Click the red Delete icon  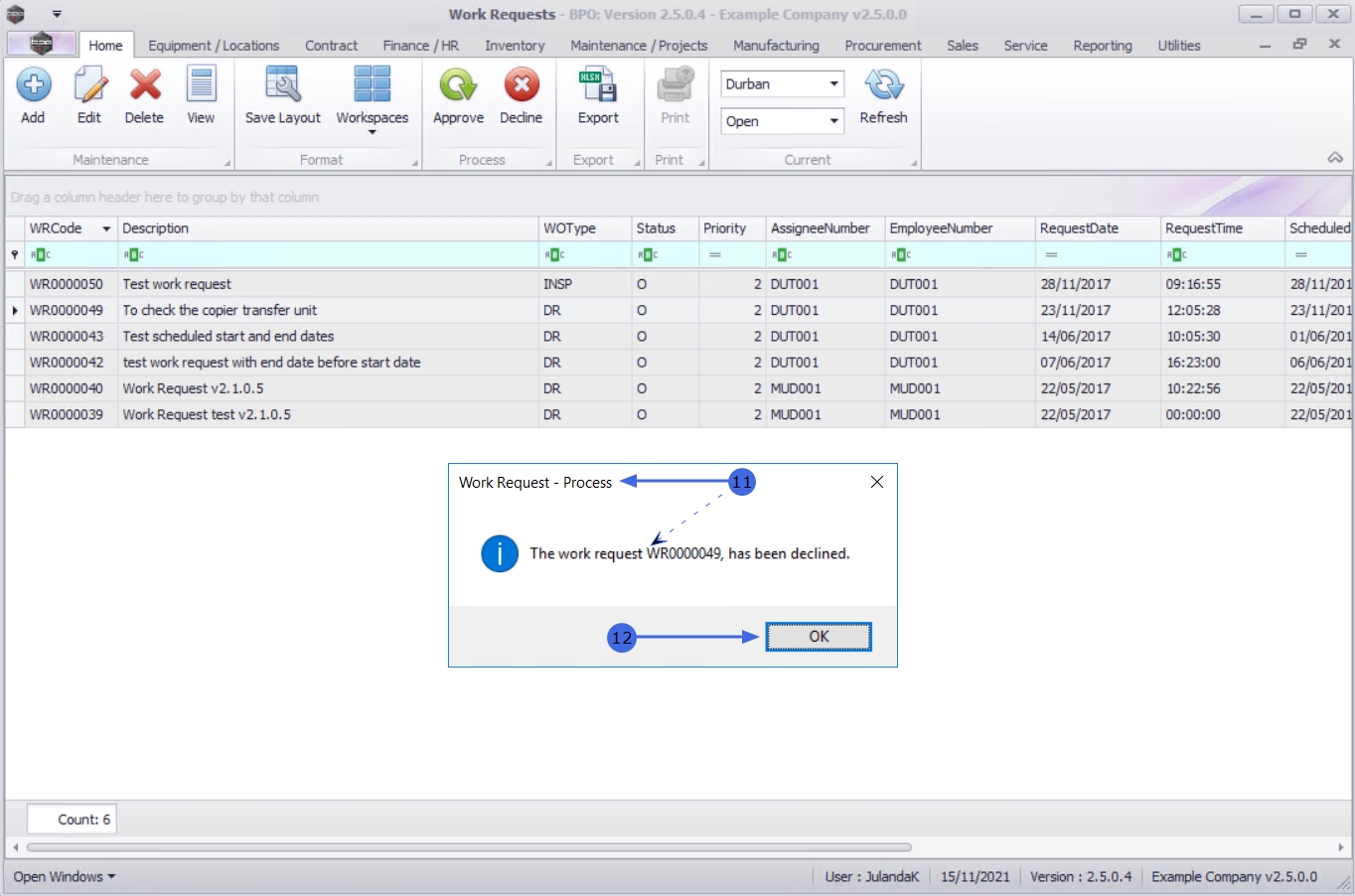(144, 86)
